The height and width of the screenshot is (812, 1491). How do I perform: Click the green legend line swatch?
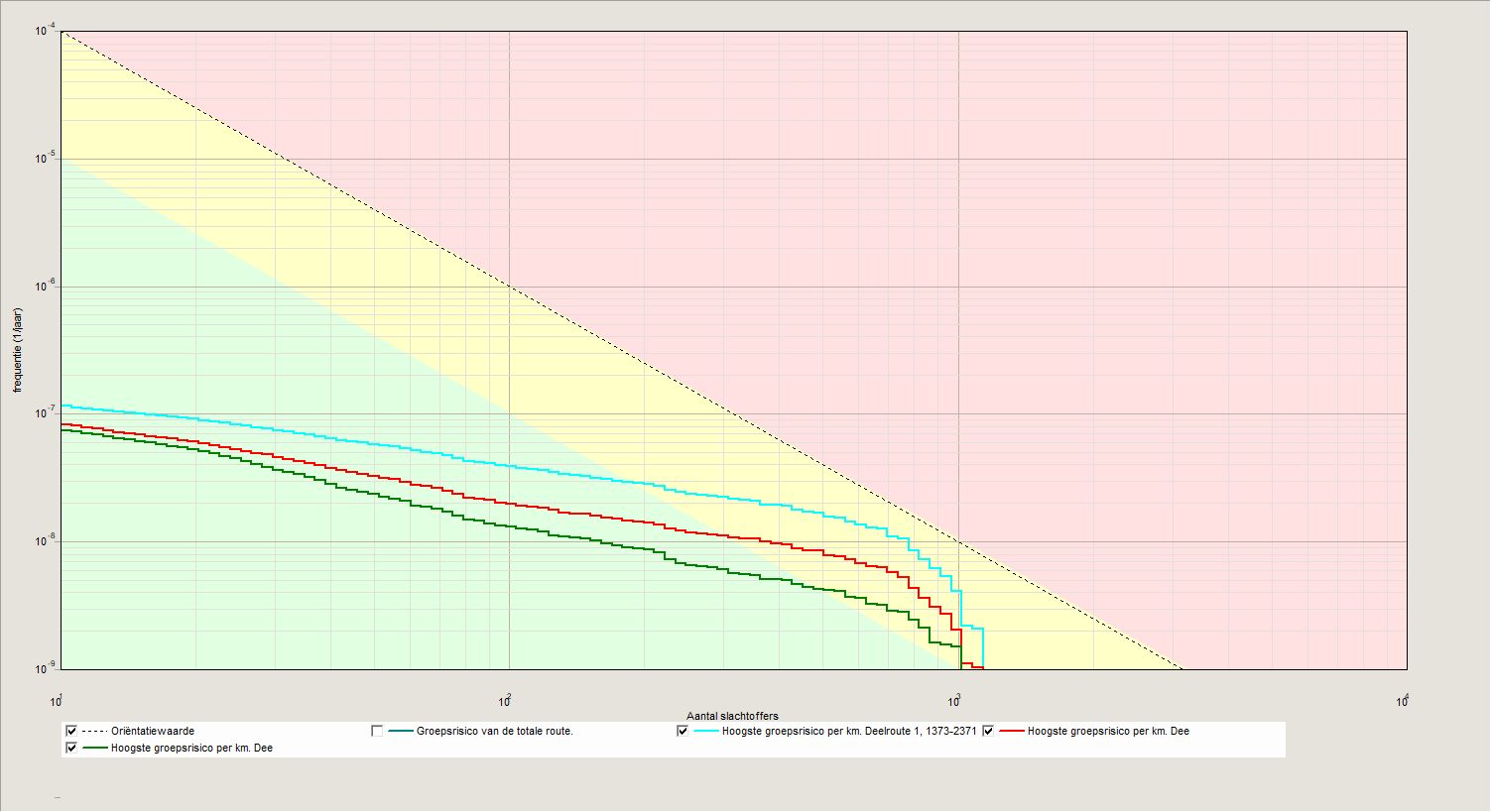click(x=95, y=749)
